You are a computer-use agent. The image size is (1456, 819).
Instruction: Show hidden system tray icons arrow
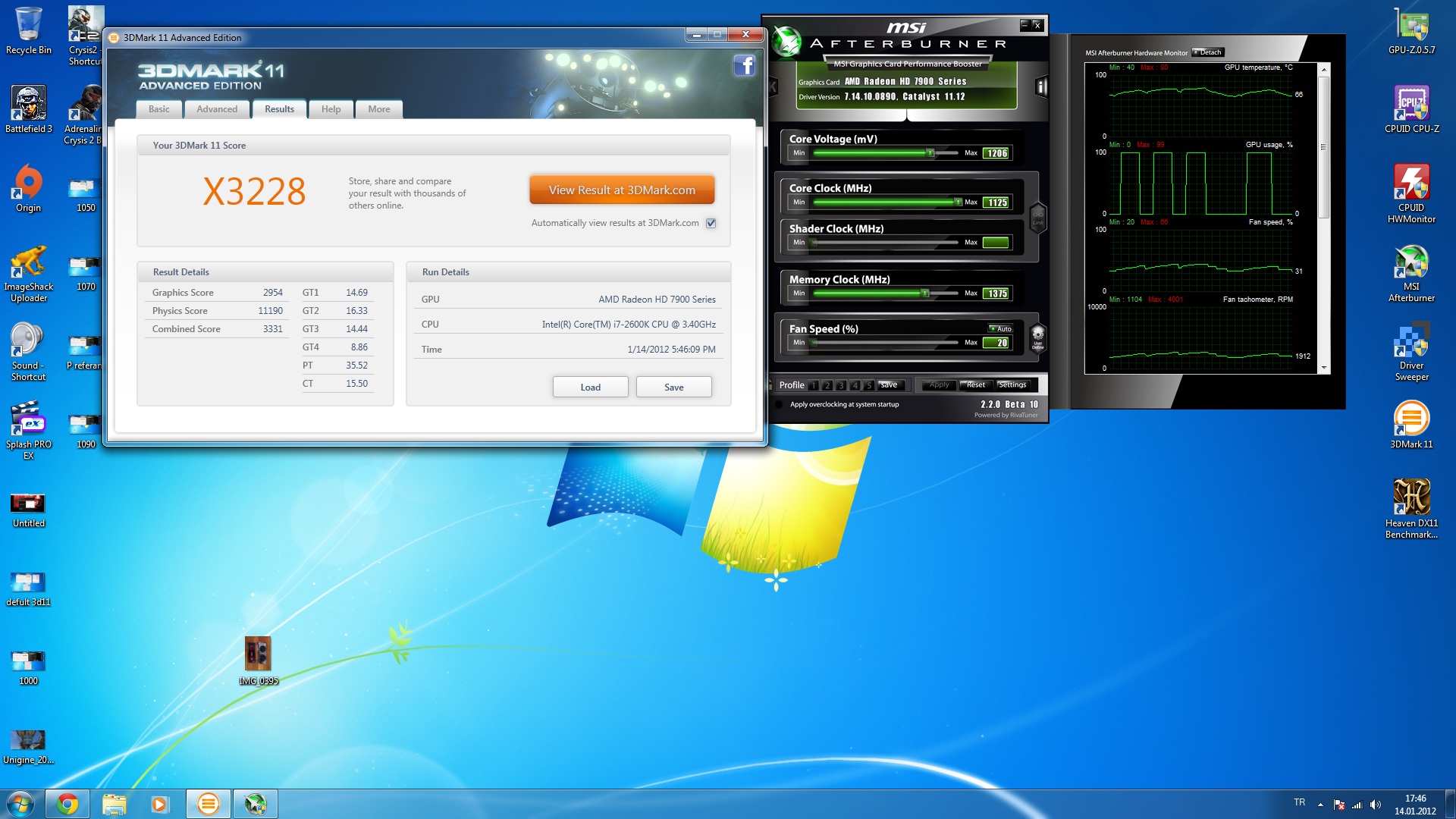[x=1320, y=804]
